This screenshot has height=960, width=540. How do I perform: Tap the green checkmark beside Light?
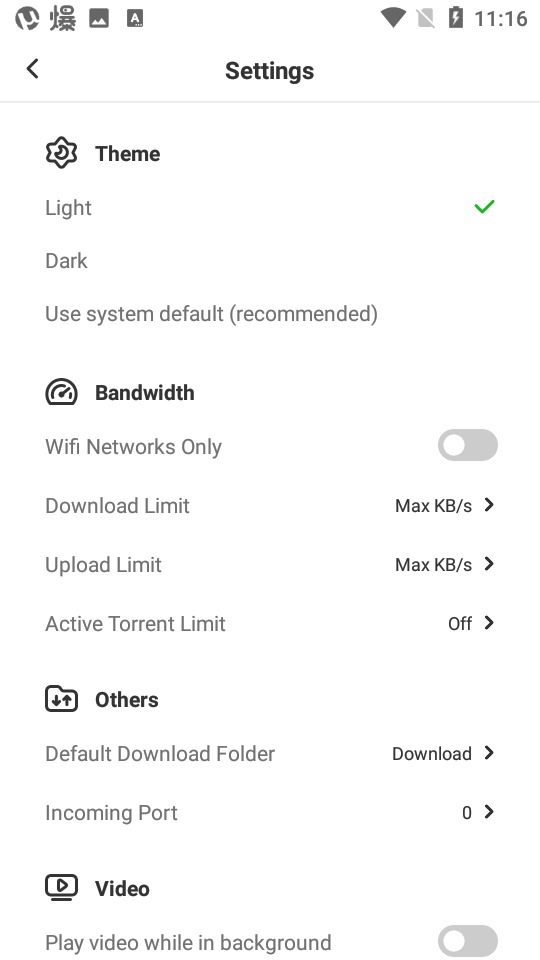pyautogui.click(x=484, y=207)
